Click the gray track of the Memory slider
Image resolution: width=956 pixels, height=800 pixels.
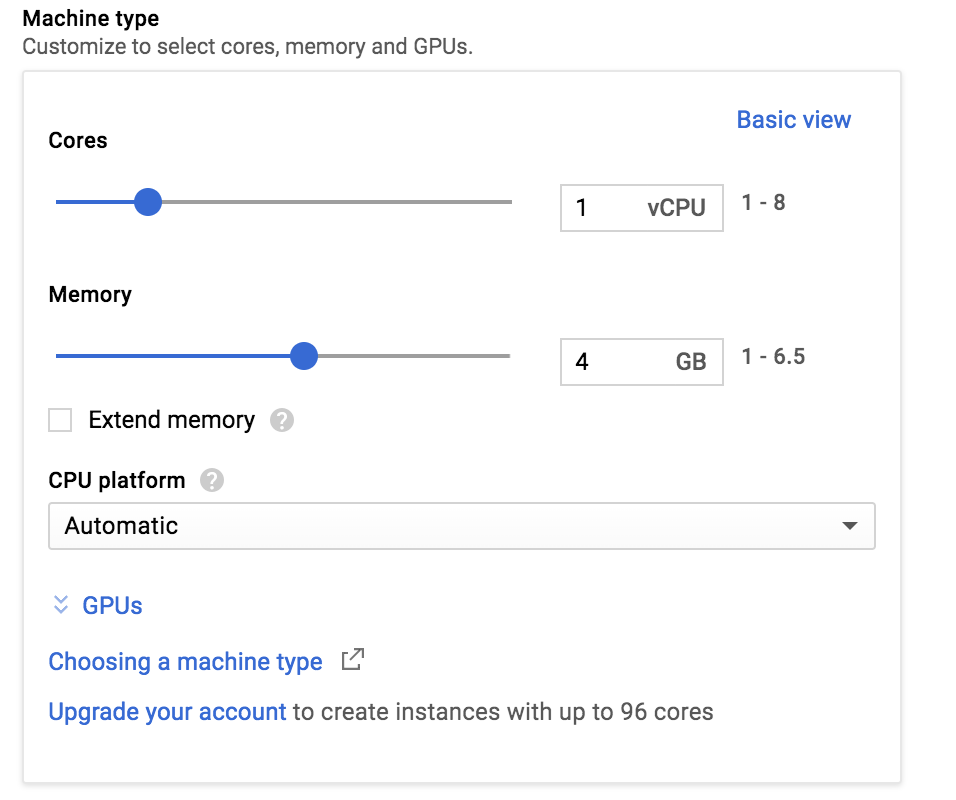(420, 356)
